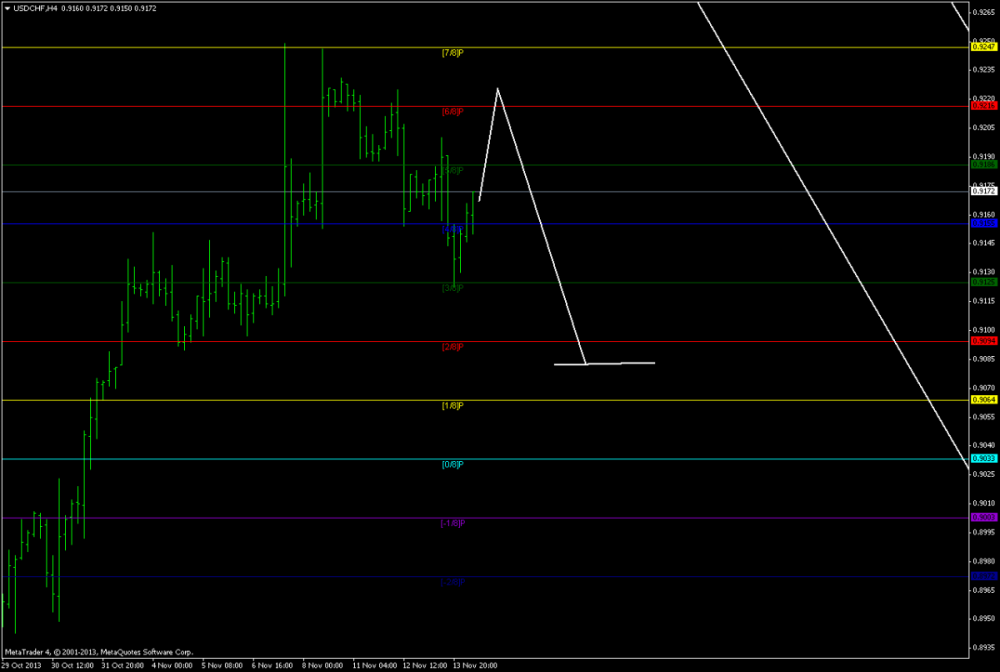Click the red [2/8]P level label
The image size is (1000, 672).
(452, 346)
